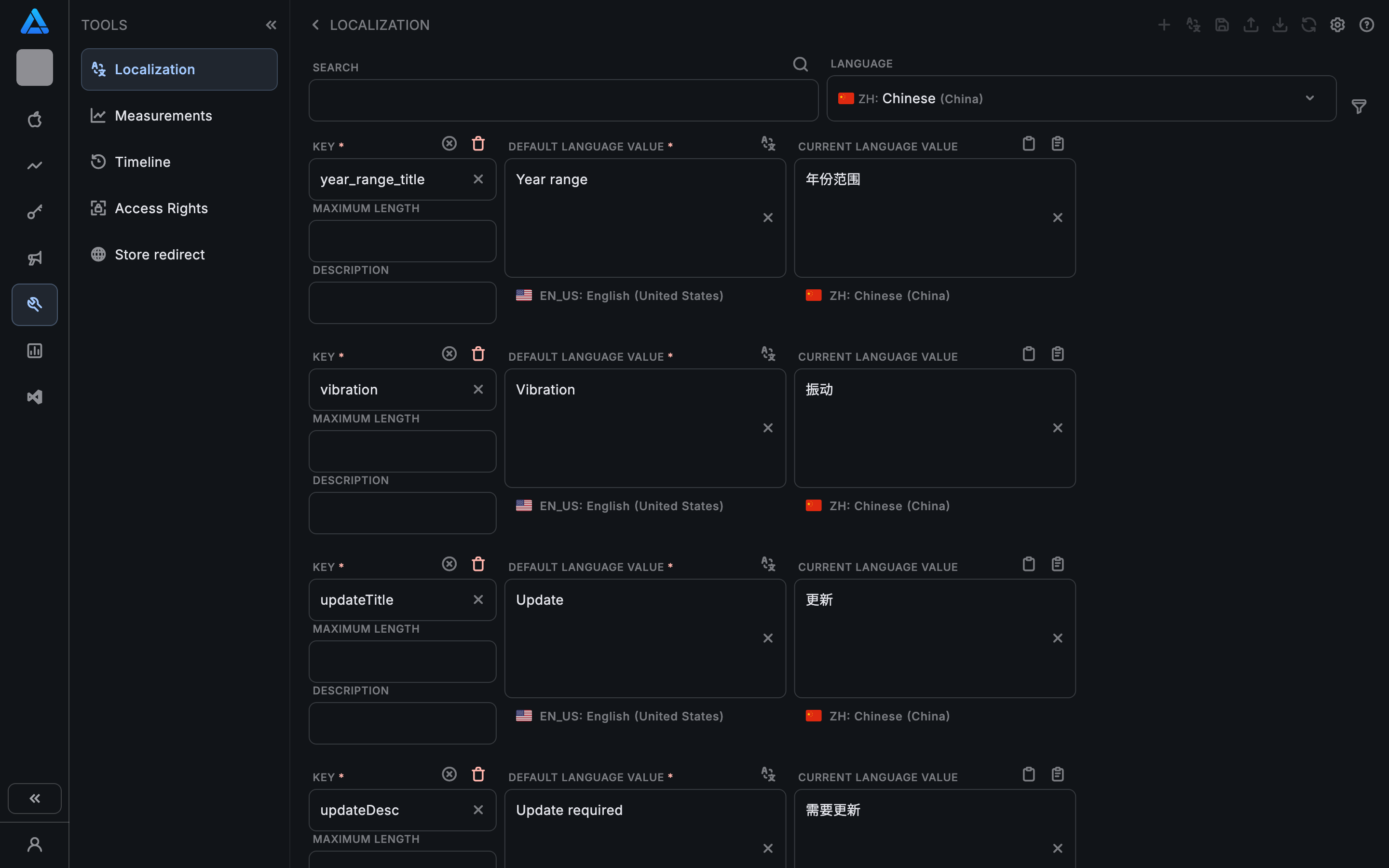Open the Timeline menu item
This screenshot has width=1389, height=868.
tap(142, 162)
